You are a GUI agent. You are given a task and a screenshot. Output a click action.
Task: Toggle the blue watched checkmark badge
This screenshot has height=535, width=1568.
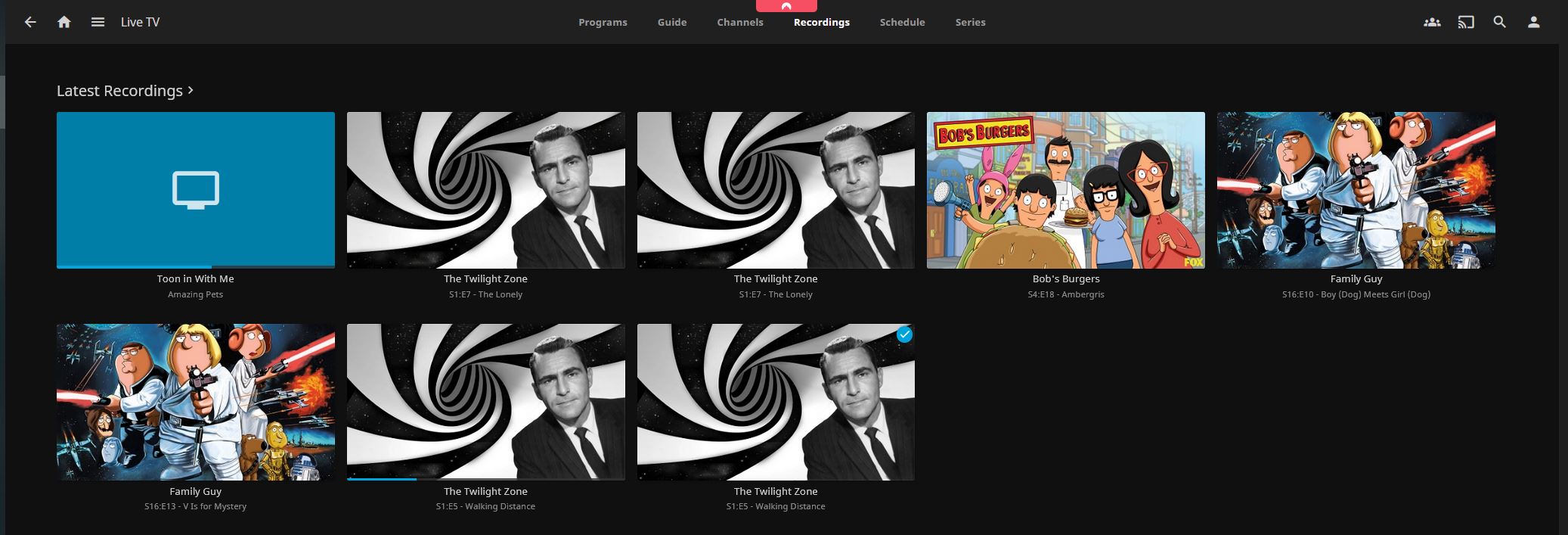(903, 334)
